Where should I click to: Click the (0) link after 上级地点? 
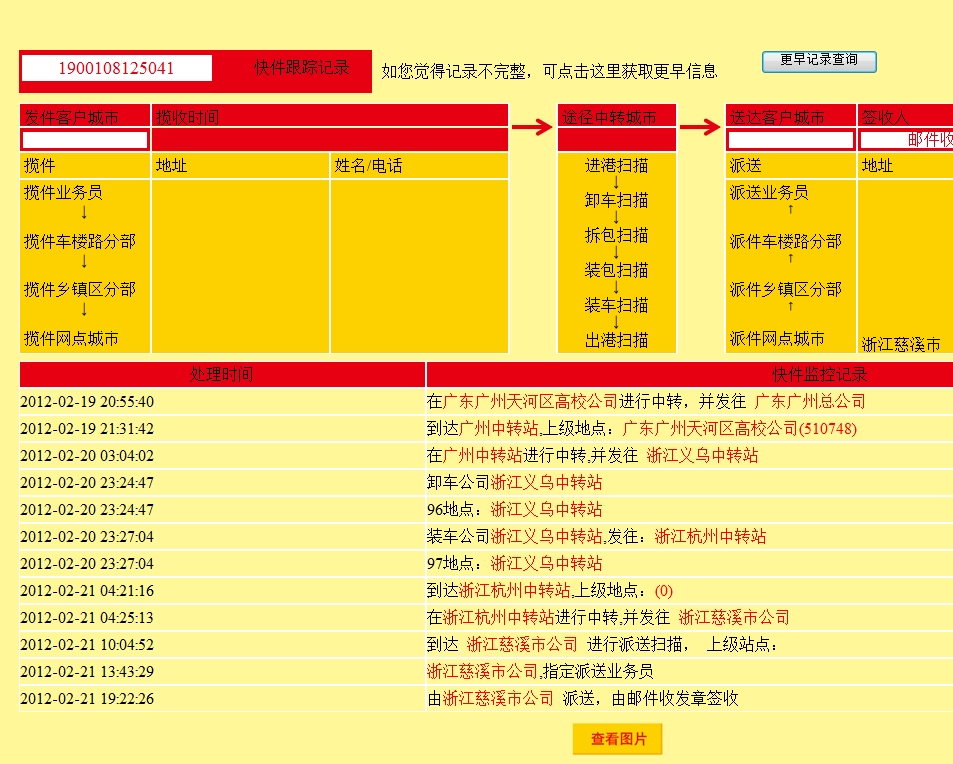click(663, 590)
